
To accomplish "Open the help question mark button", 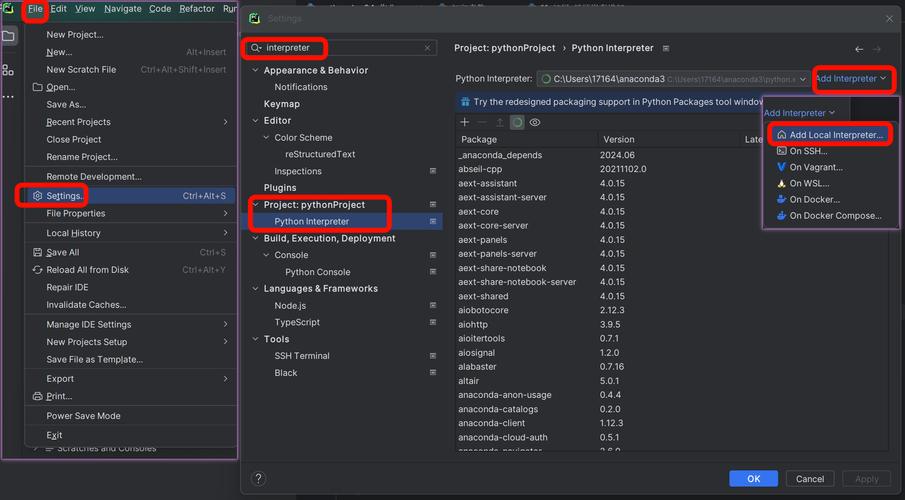I will (259, 478).
